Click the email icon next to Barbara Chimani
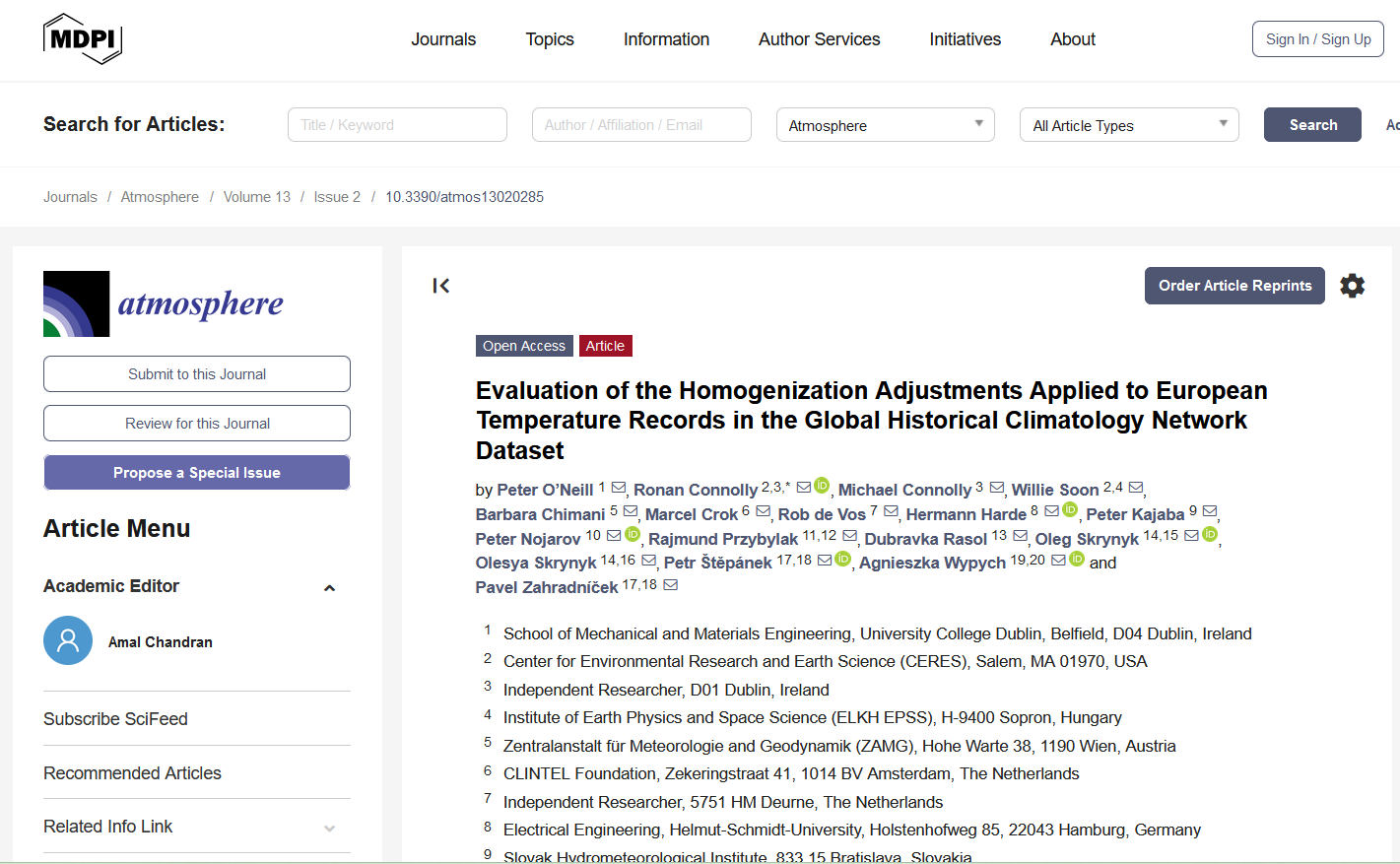Image resolution: width=1400 pixels, height=864 pixels. [631, 511]
